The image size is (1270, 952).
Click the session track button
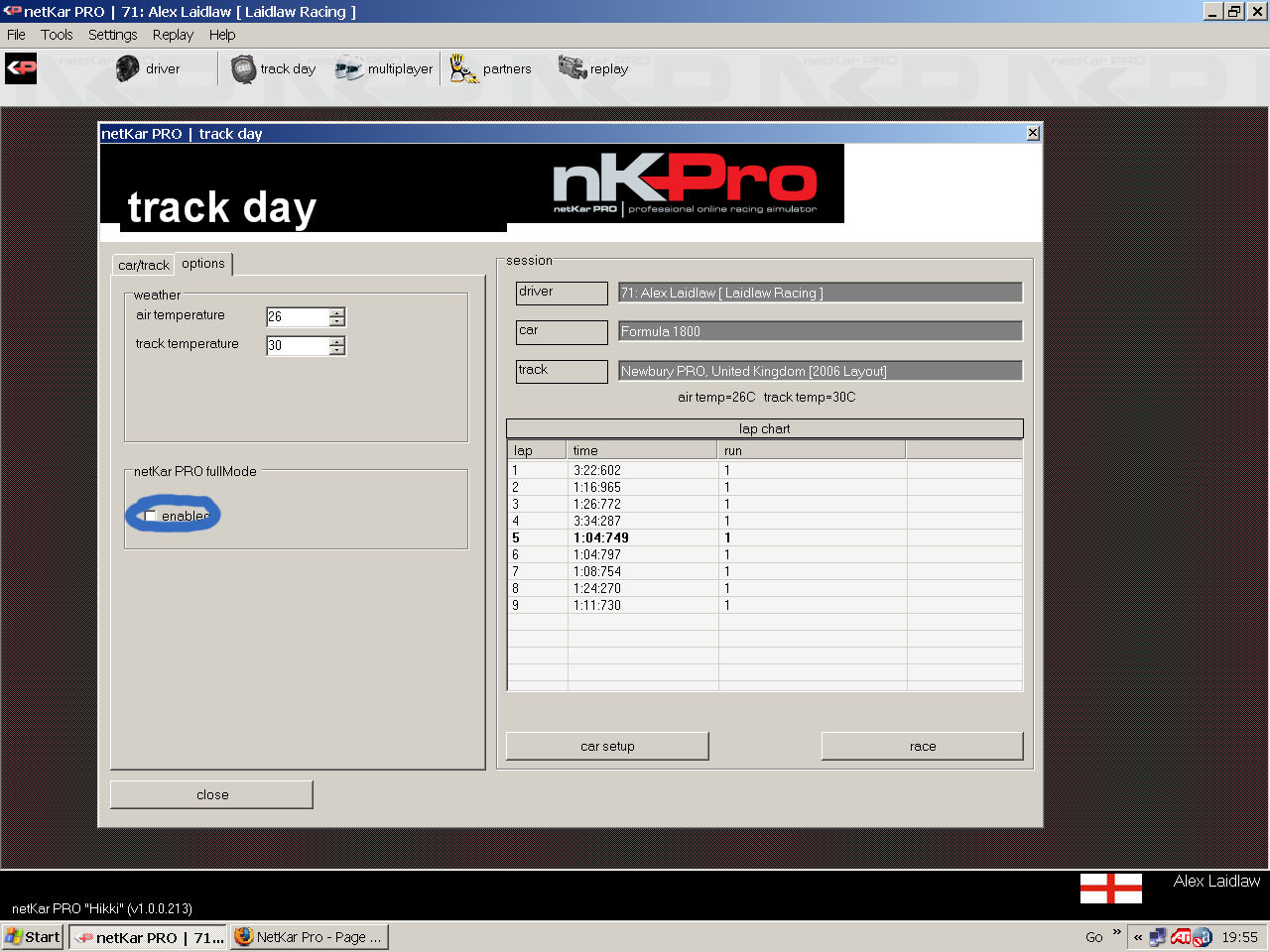pos(562,371)
